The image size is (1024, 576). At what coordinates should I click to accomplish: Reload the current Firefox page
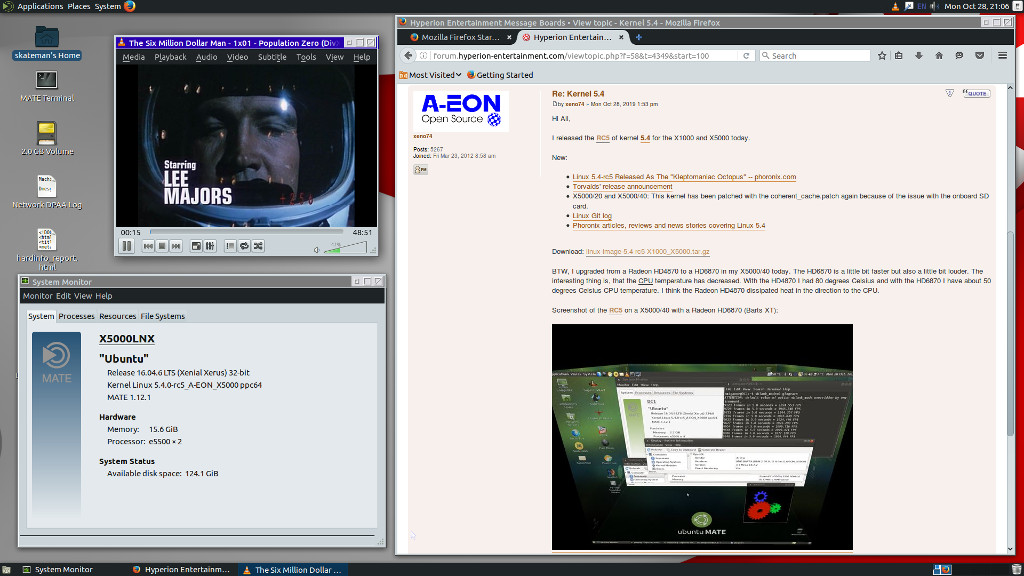[746, 56]
